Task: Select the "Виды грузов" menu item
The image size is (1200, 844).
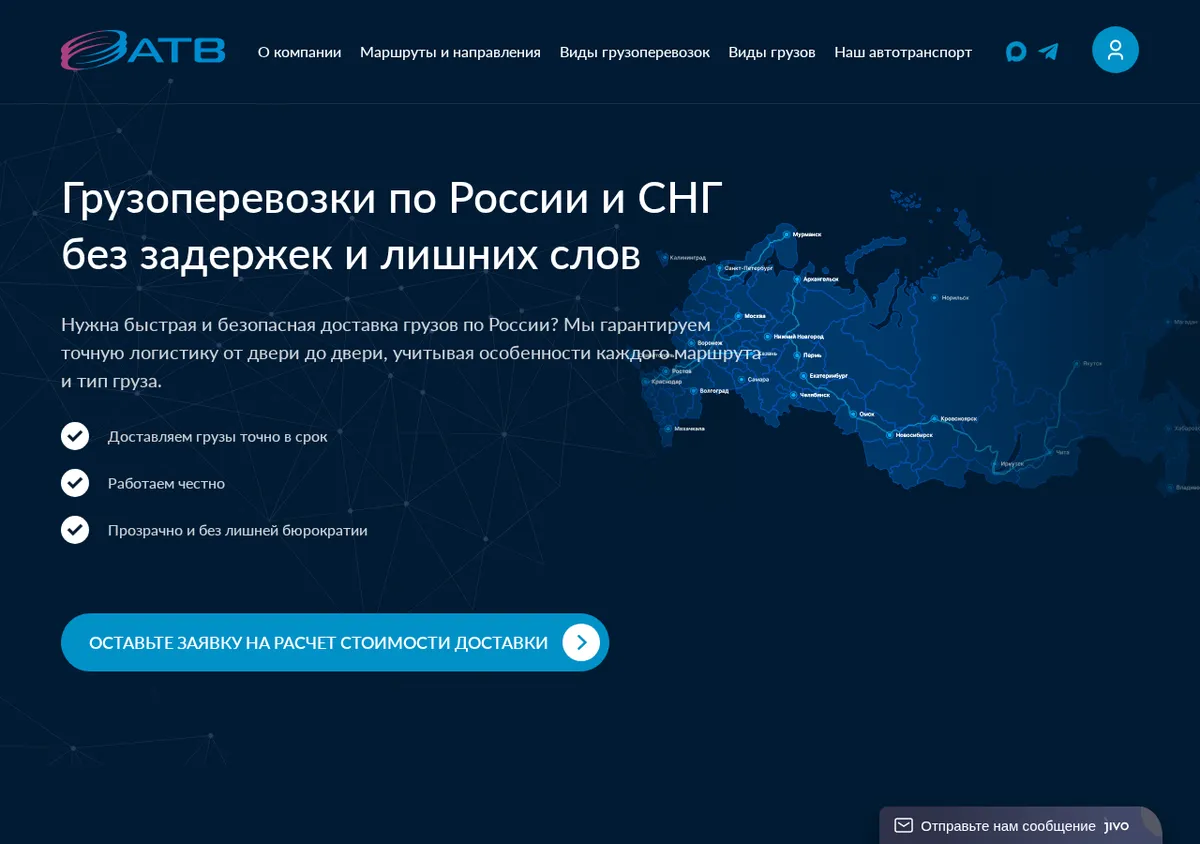Action: [x=772, y=52]
